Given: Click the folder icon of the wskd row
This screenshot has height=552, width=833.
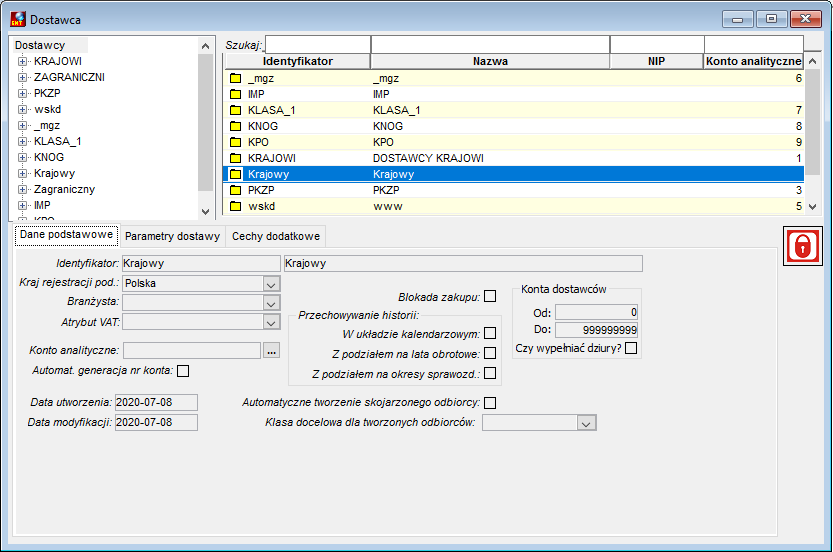Looking at the screenshot, I should coord(235,206).
